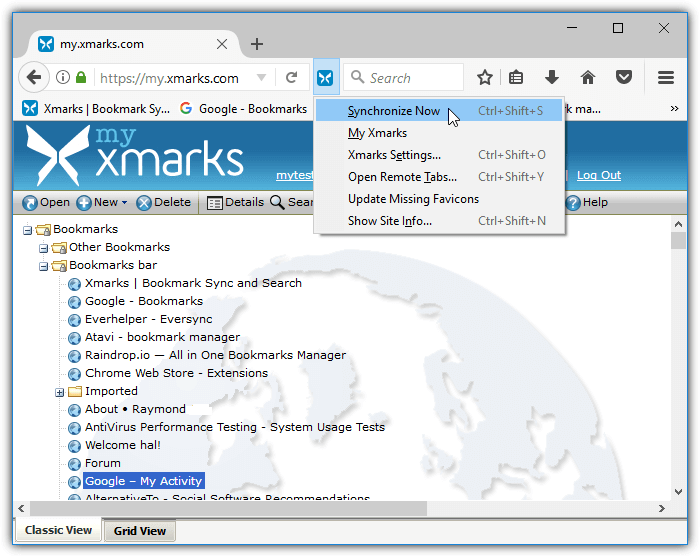Show bookmarks list toolbar icon
The image size is (700, 556).
516,78
